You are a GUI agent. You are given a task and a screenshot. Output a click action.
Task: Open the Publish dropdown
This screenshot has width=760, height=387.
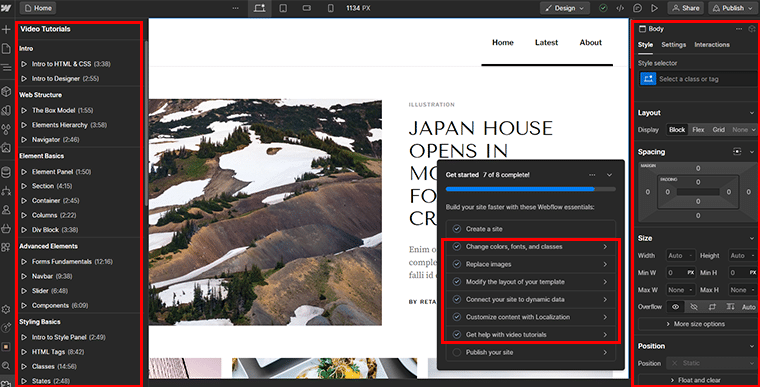point(732,8)
